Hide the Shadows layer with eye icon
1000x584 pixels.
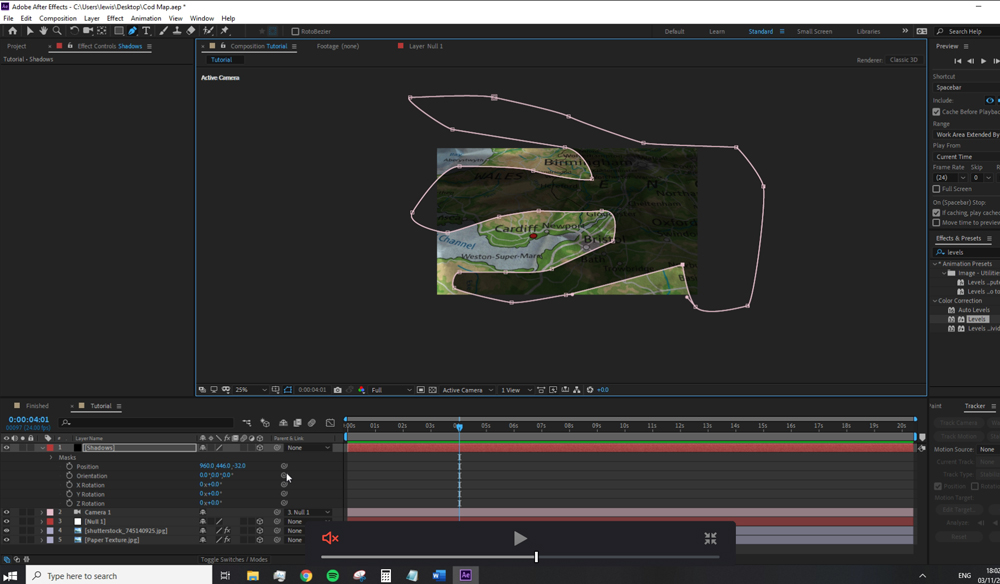pyautogui.click(x=6, y=448)
